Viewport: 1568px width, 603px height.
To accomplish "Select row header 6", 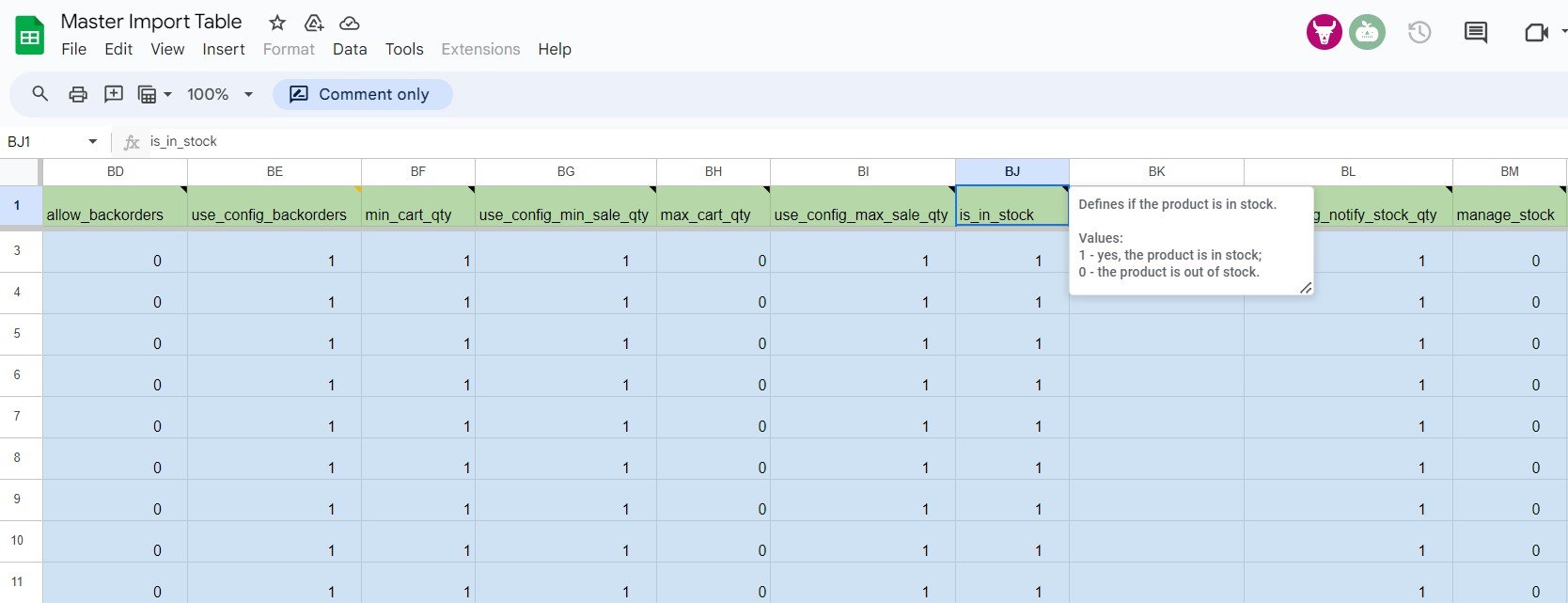I will pos(19,375).
